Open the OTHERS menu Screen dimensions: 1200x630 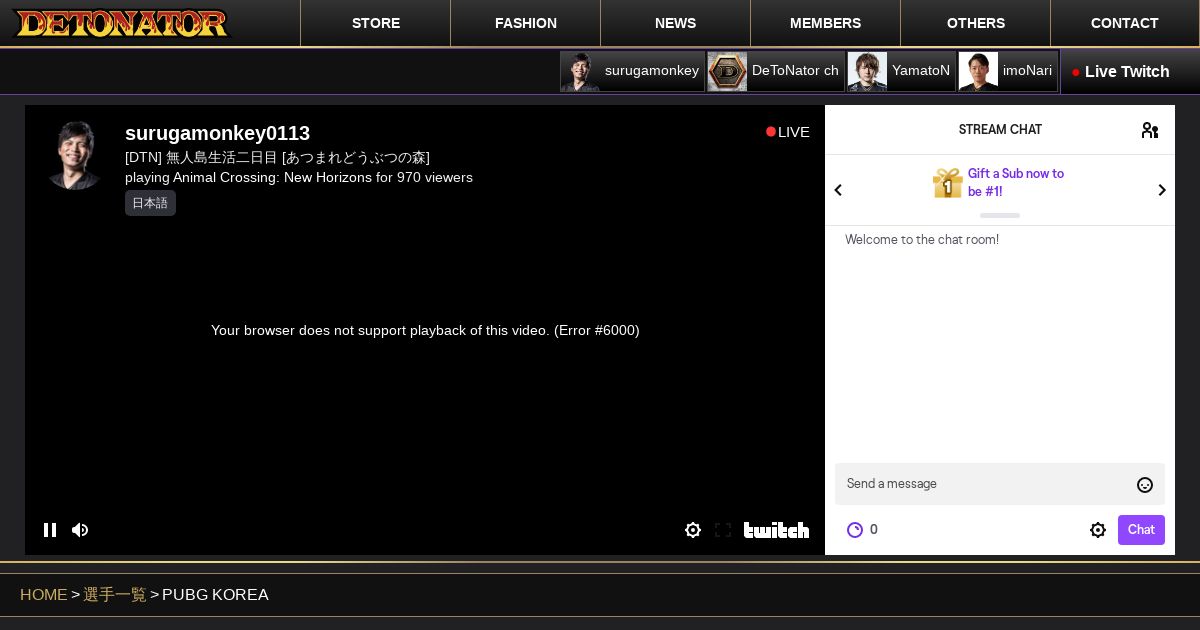(x=976, y=23)
